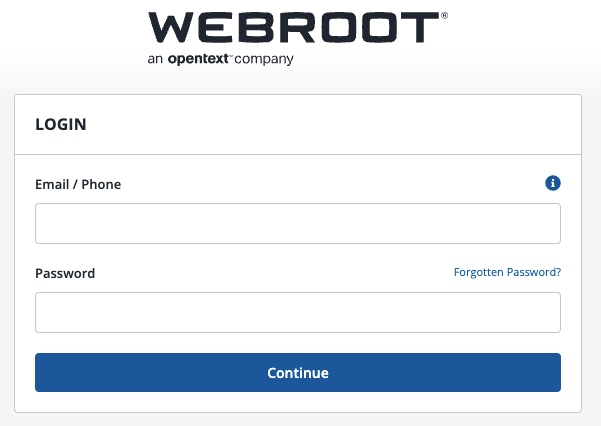601x426 pixels.
Task: Place cursor in the password text box
Action: 298,313
